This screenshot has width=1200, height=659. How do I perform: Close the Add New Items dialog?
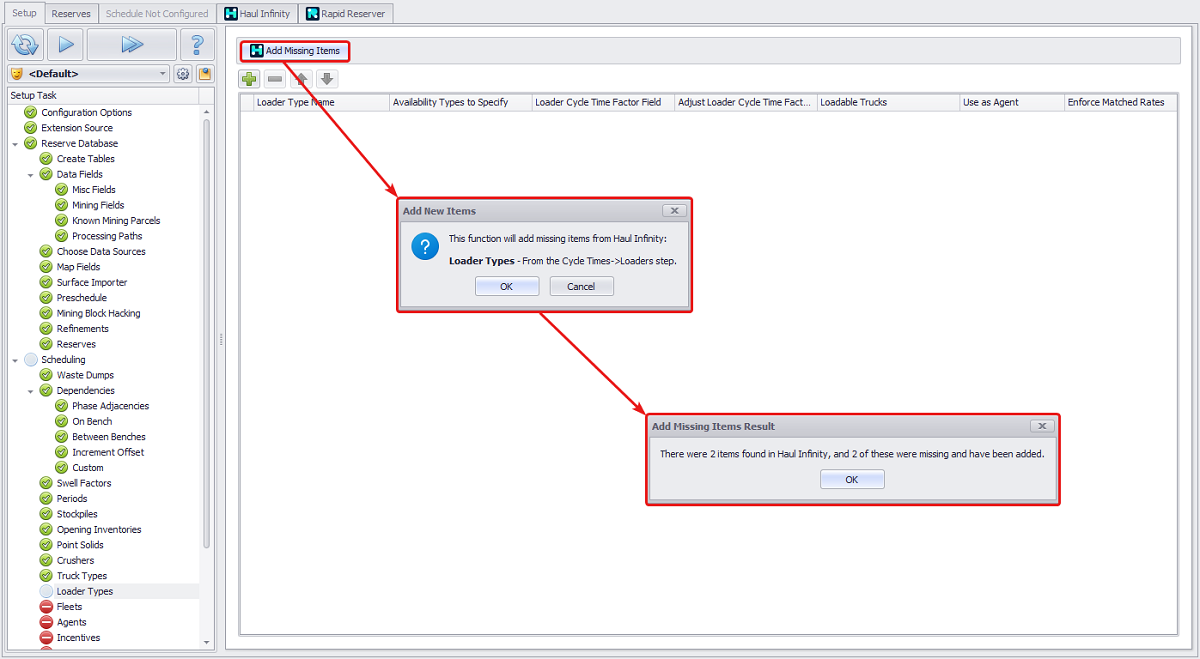coord(674,211)
